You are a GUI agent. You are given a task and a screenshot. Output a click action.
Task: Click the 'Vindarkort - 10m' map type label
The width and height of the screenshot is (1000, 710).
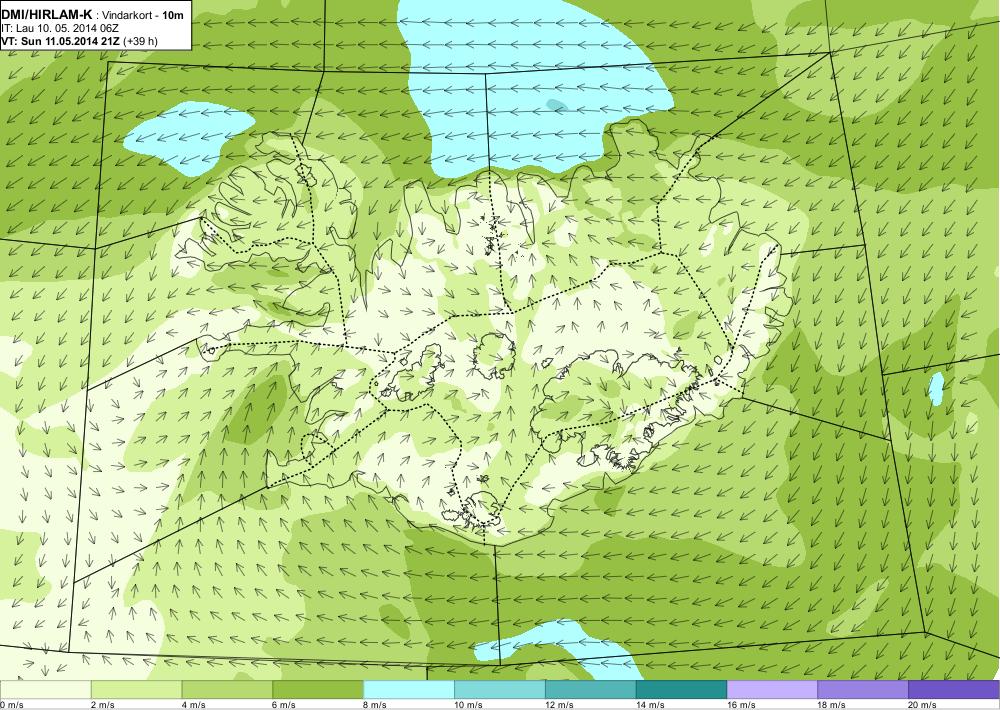tap(143, 16)
